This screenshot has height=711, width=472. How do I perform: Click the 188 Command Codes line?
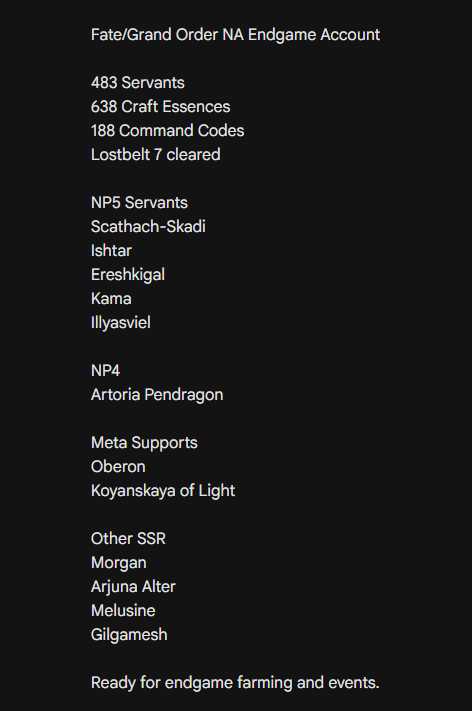click(x=167, y=131)
